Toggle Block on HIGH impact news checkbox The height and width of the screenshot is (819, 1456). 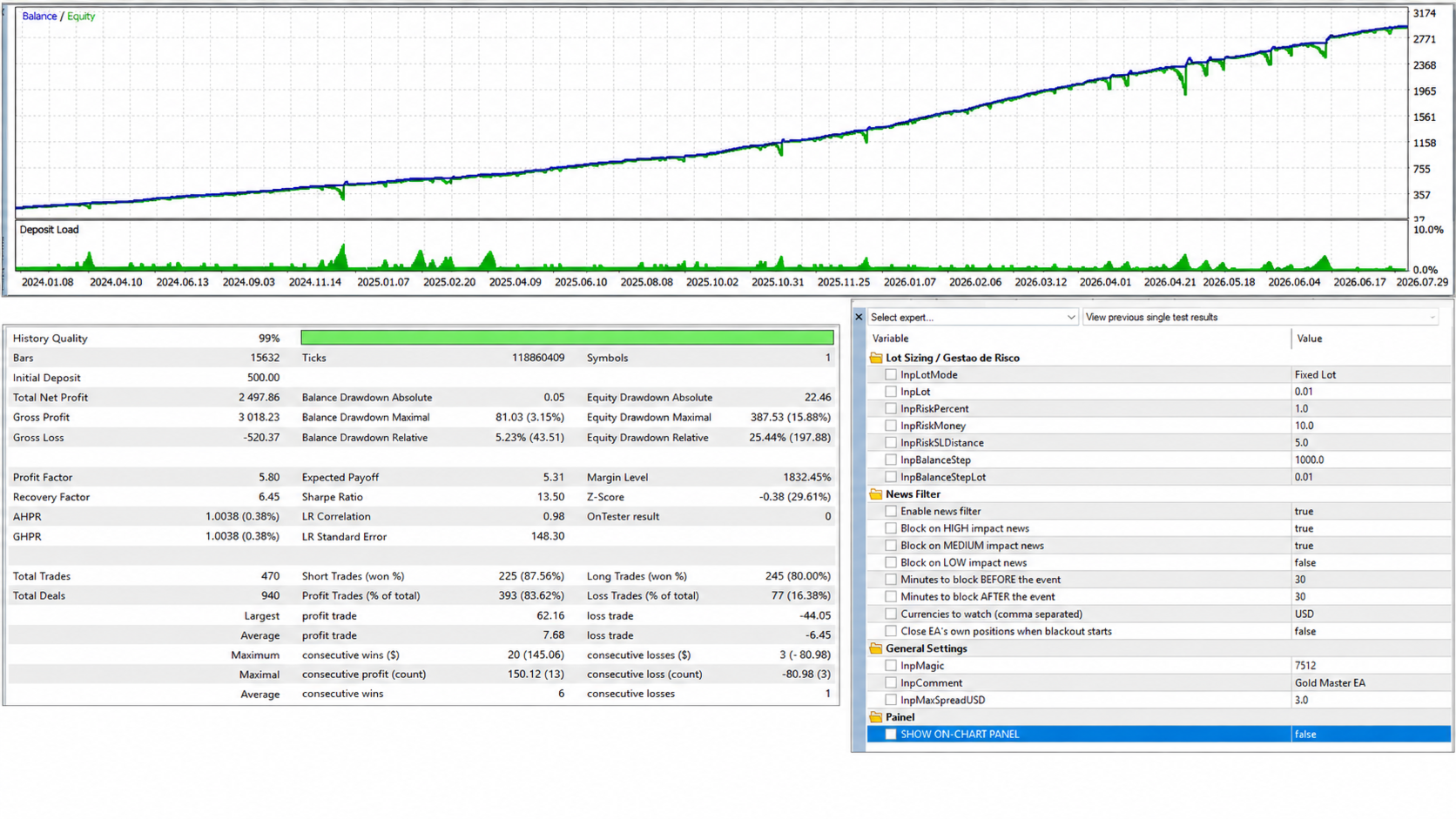tap(891, 528)
